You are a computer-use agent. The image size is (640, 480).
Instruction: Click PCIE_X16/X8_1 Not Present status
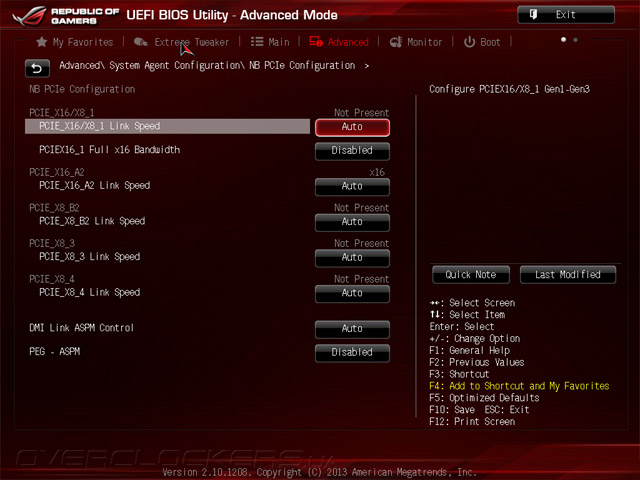click(x=362, y=113)
